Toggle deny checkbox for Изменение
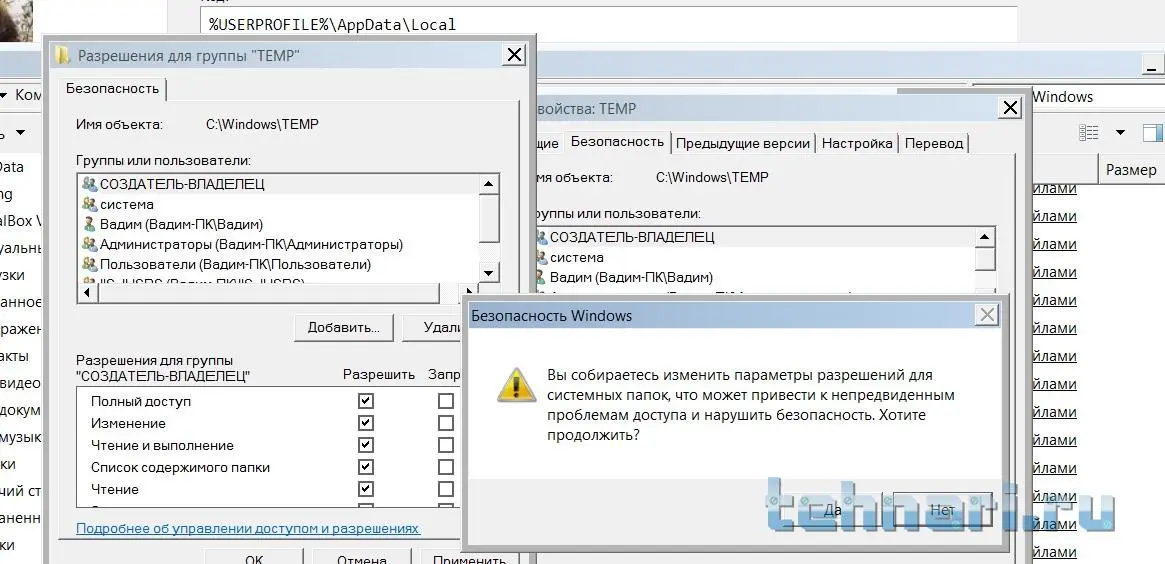 point(445,423)
